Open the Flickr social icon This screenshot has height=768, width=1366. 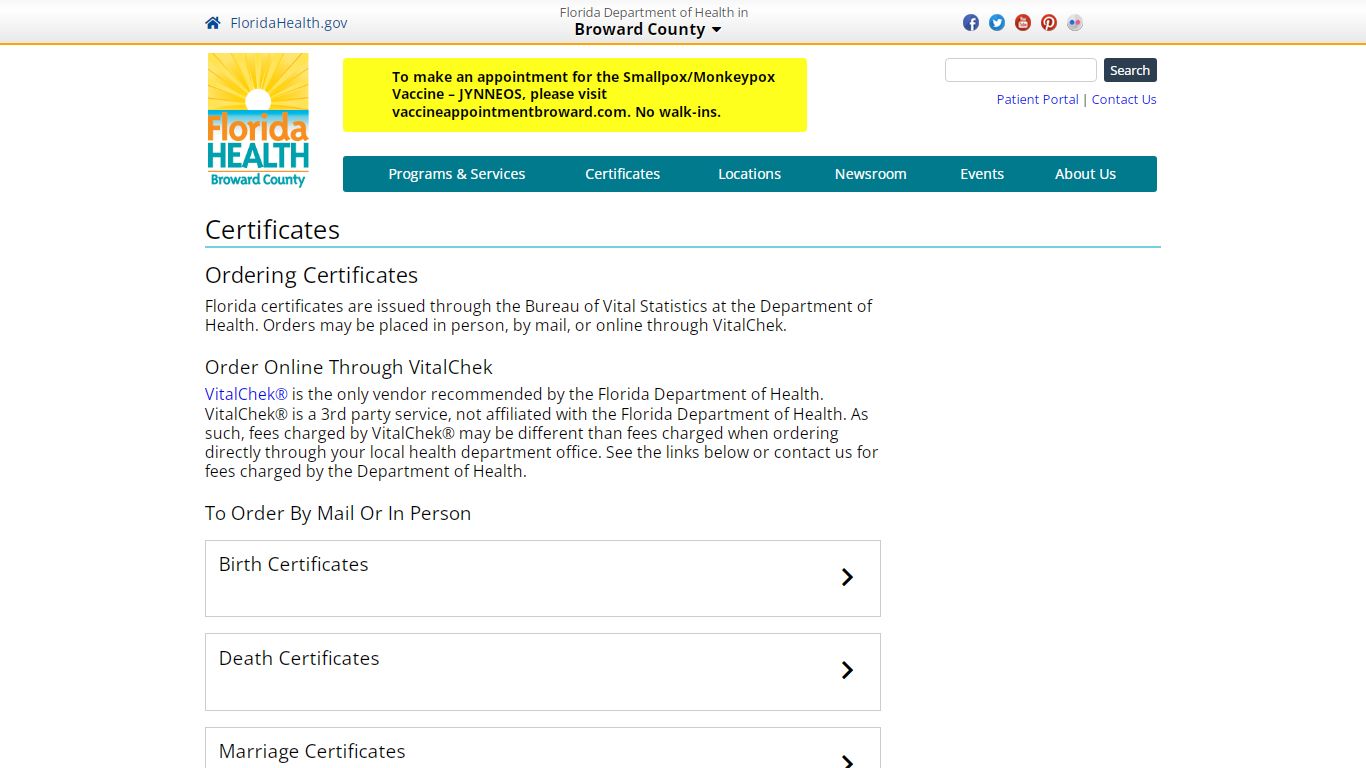[x=1075, y=23]
